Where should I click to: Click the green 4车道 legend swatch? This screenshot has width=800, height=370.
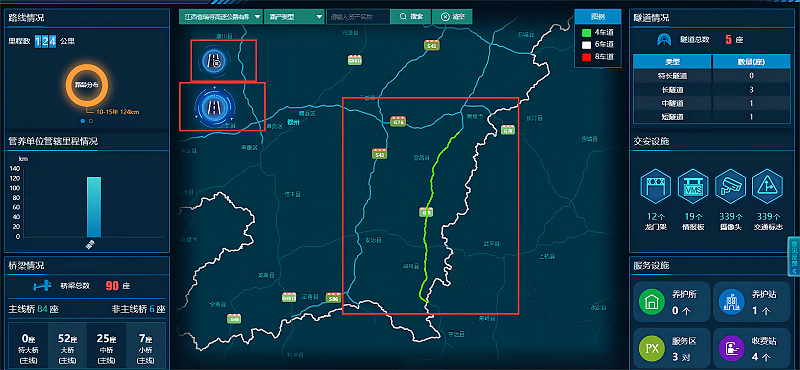click(x=587, y=32)
